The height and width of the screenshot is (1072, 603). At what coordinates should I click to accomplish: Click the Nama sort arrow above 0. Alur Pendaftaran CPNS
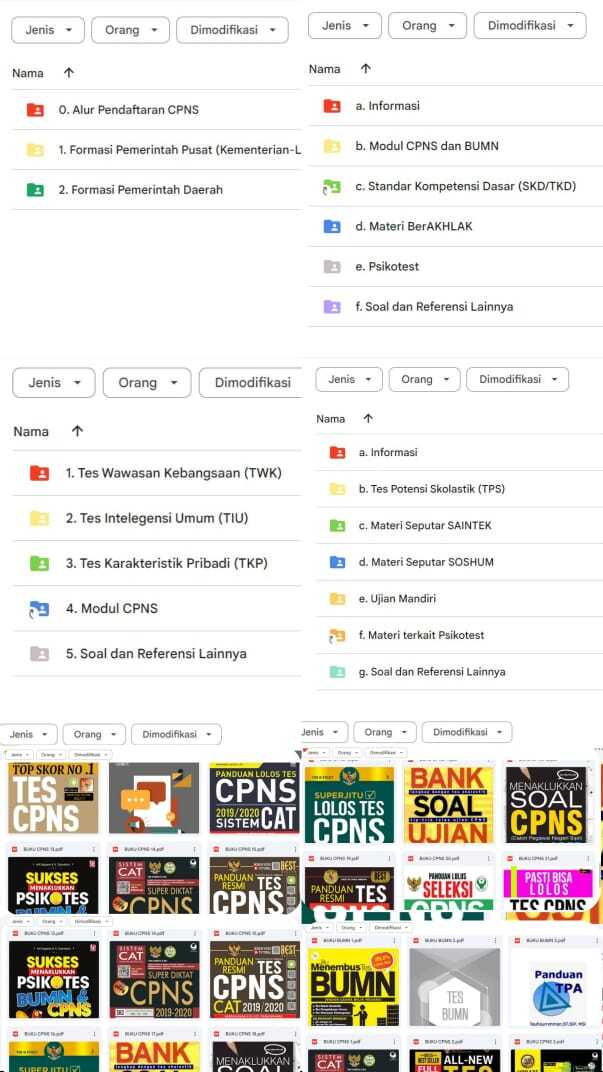[68, 73]
